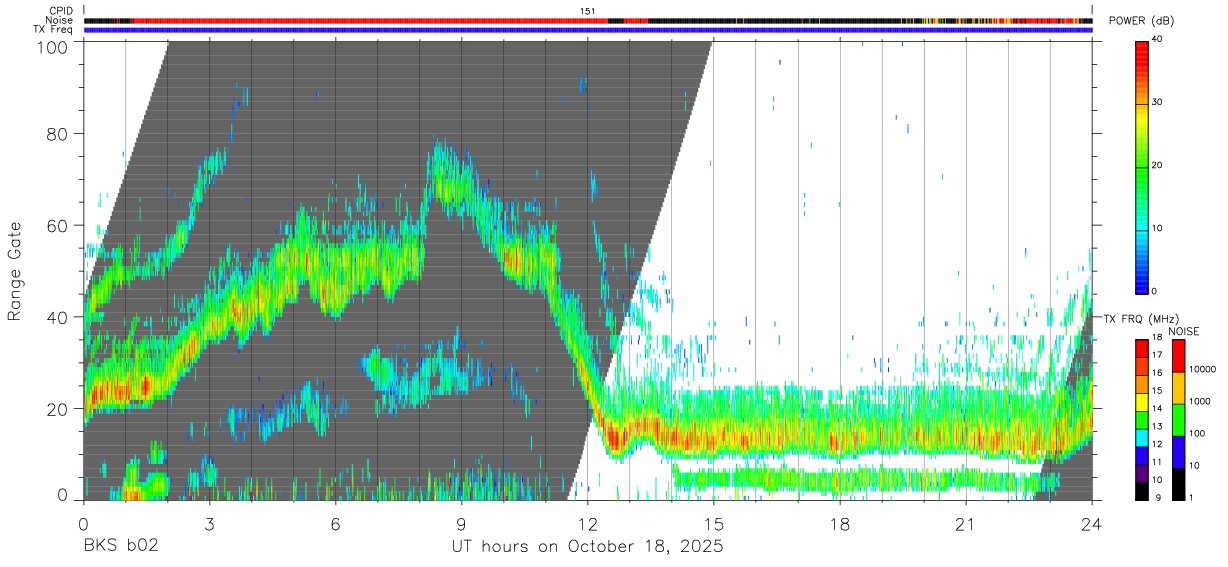Click the 80 tick on the range gate axis

click(x=57, y=134)
